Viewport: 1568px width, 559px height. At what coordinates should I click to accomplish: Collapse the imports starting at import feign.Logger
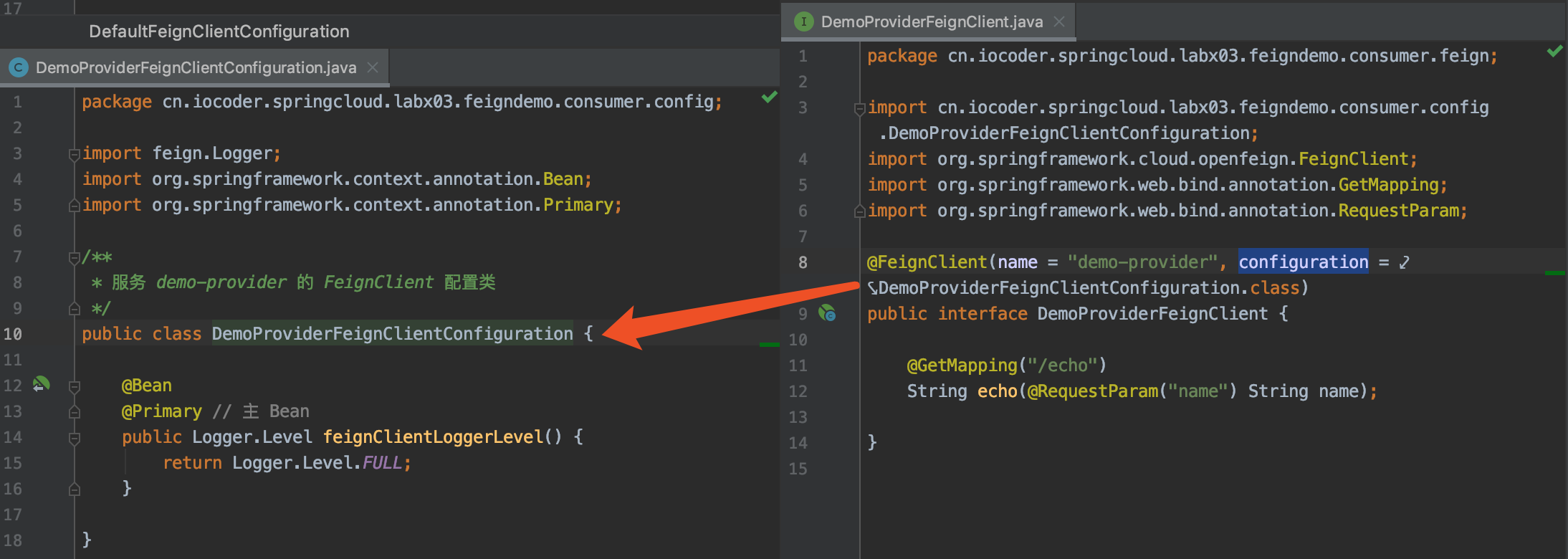[74, 154]
